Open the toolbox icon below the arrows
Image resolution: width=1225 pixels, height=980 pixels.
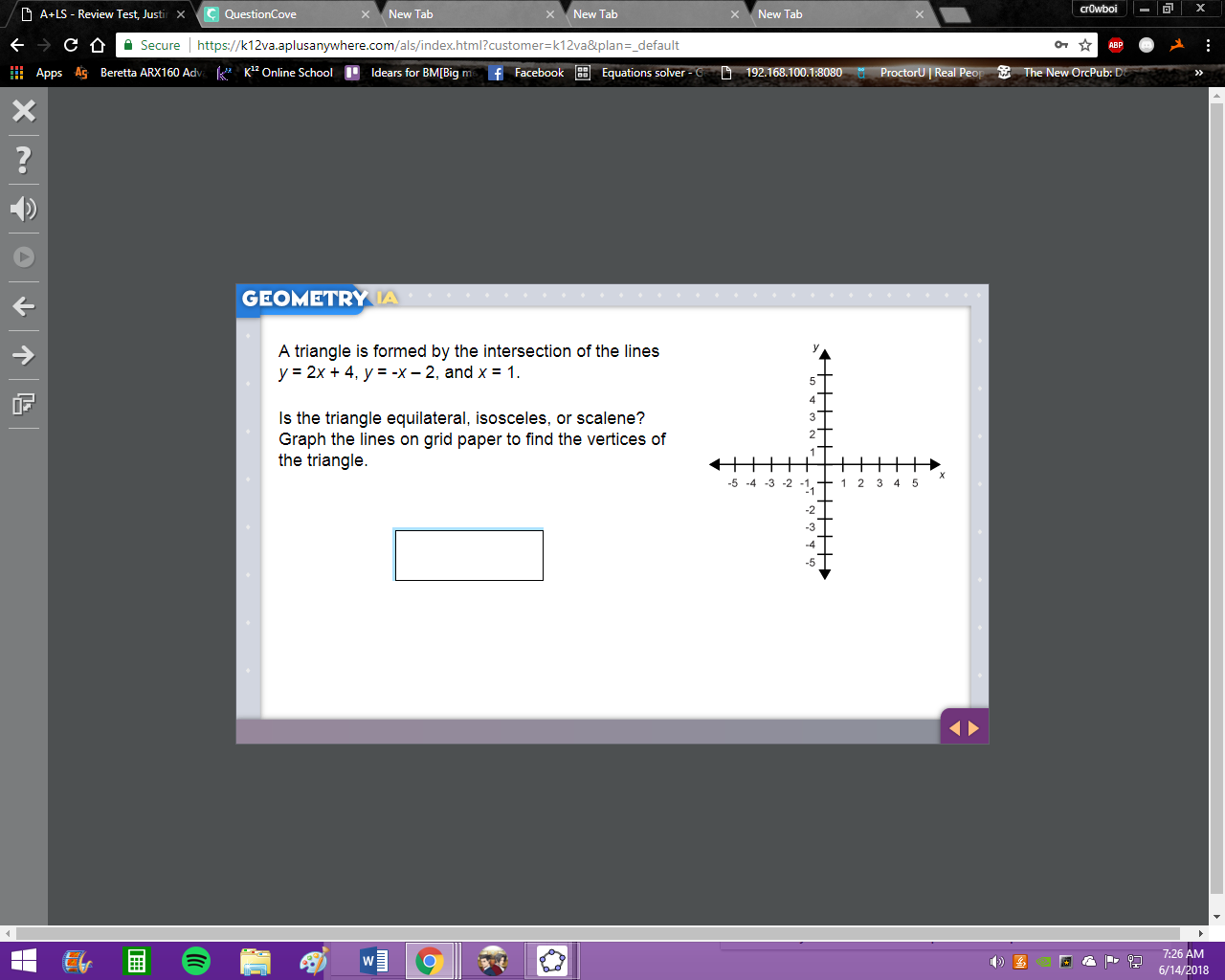click(24, 404)
